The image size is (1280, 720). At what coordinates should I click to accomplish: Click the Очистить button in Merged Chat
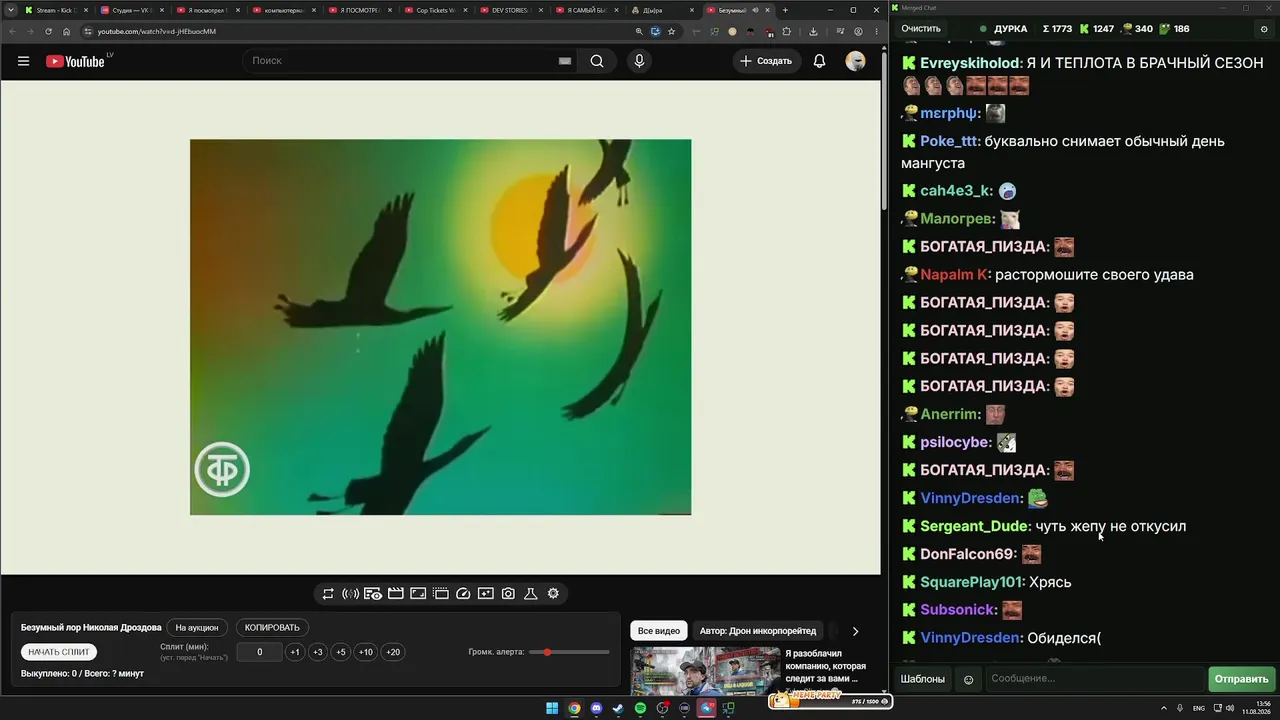921,29
